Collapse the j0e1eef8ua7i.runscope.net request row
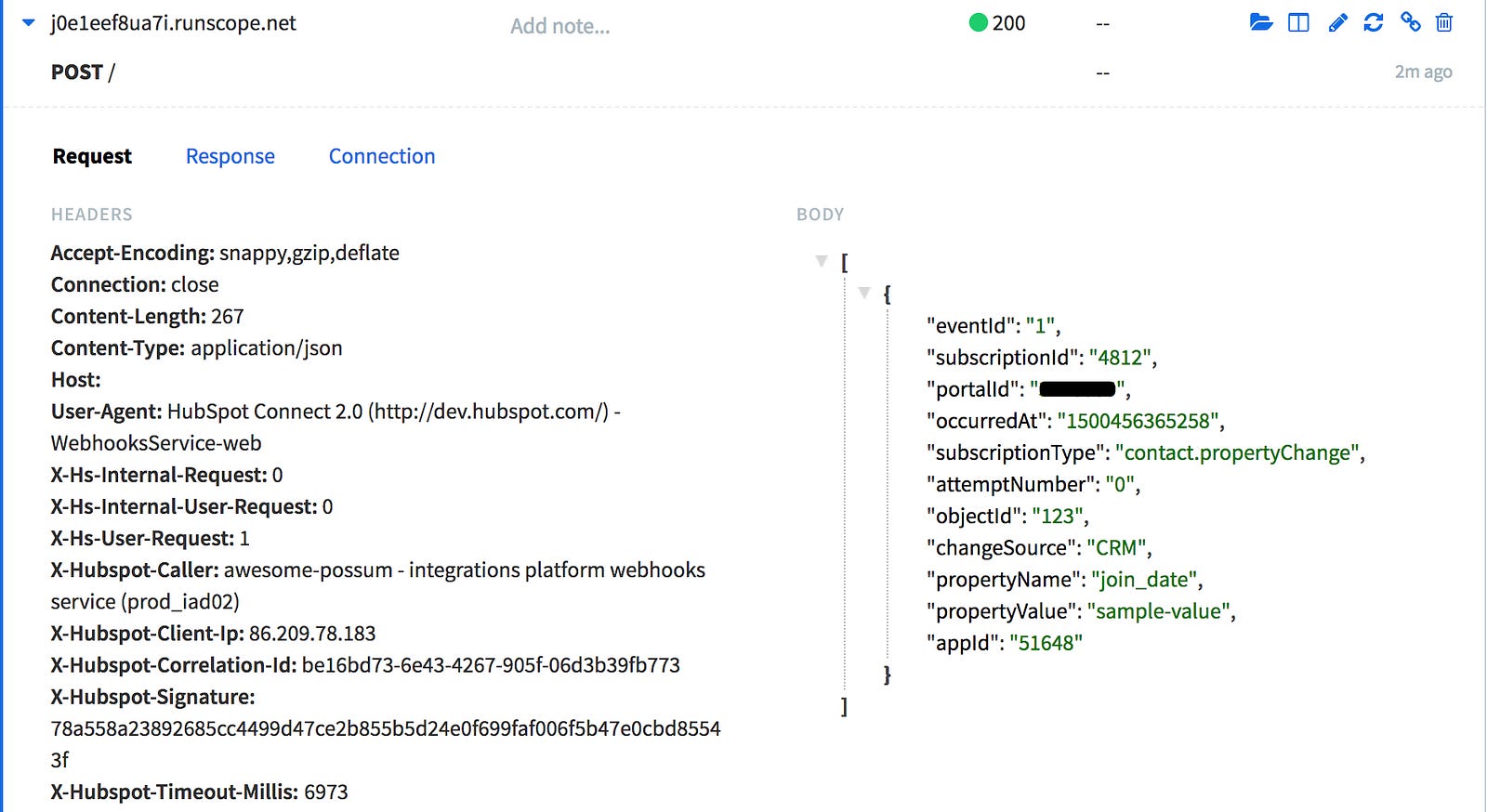Image resolution: width=1487 pixels, height=812 pixels. click(x=29, y=22)
